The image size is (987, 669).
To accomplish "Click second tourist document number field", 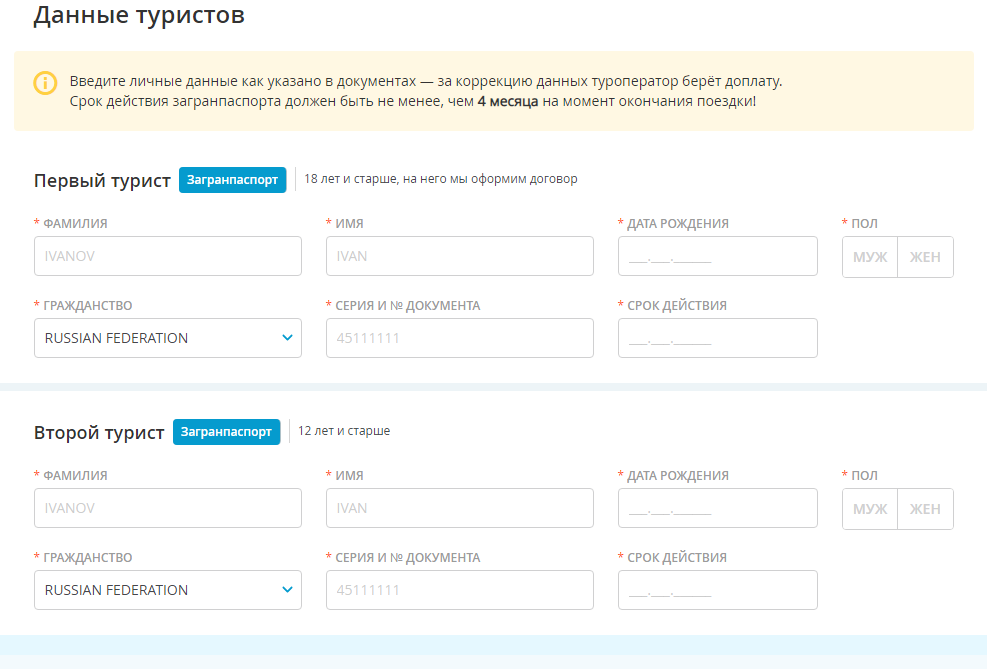I will pos(460,590).
